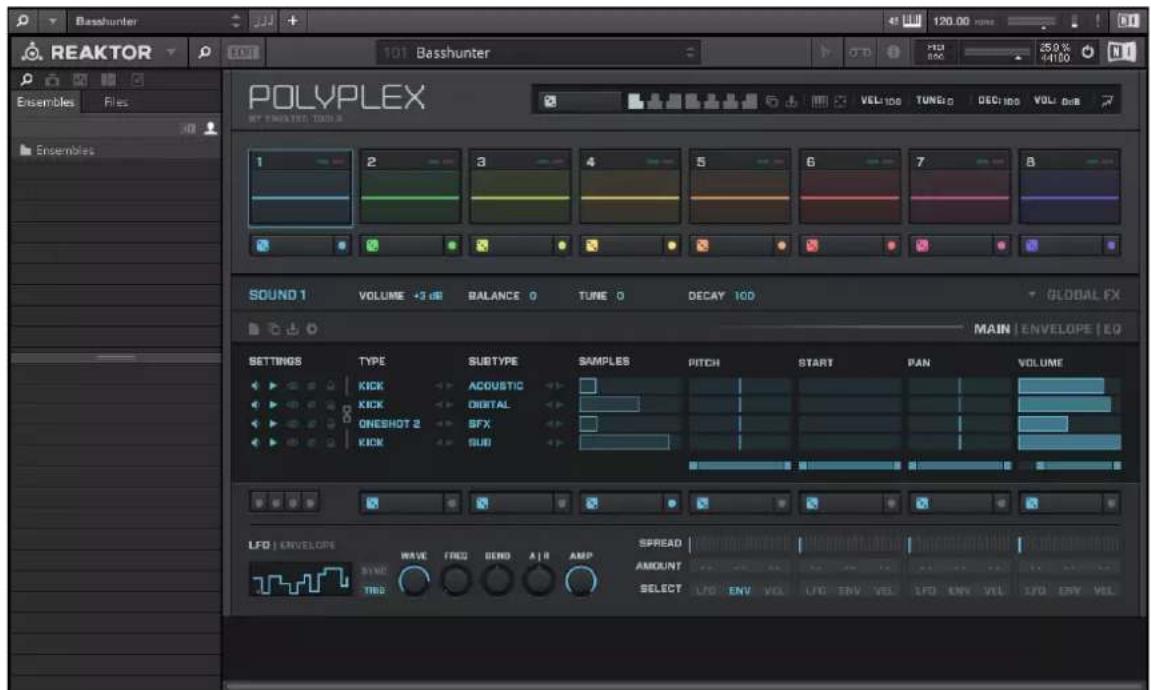This screenshot has width=1151, height=690.
Task: Click the LFO WAVE knob
Action: pos(414,581)
